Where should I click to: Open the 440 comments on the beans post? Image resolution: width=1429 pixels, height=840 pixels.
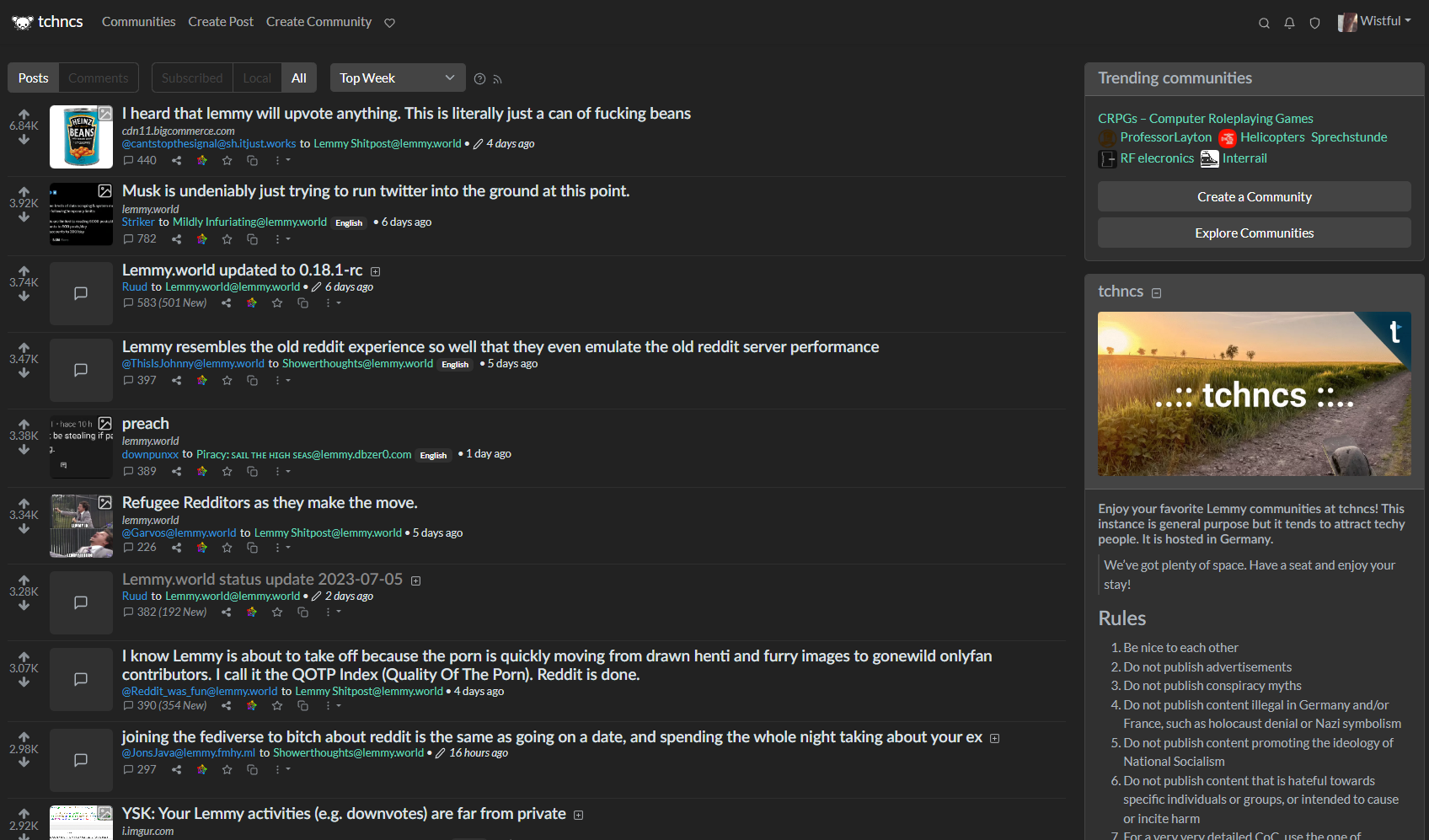click(140, 160)
